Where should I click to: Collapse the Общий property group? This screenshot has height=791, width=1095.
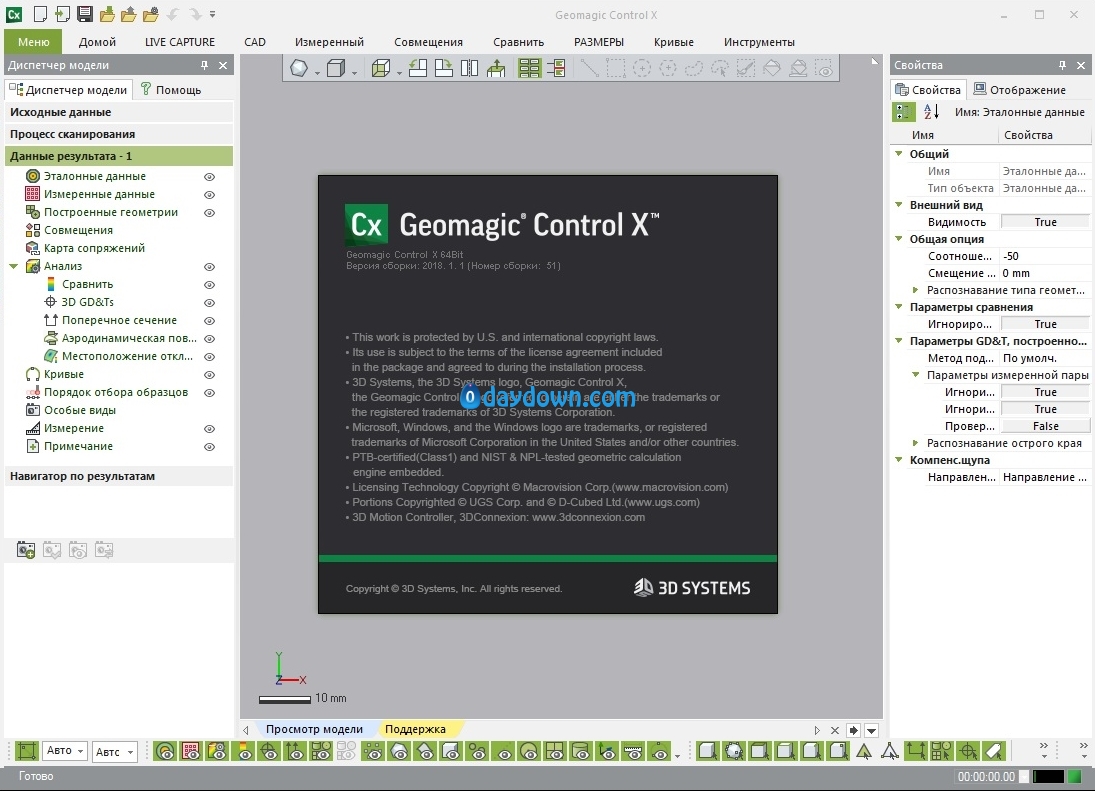coord(899,154)
